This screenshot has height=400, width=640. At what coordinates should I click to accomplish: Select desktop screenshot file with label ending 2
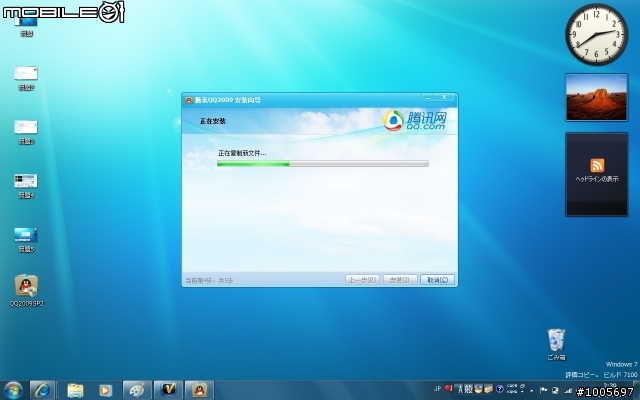26,78
